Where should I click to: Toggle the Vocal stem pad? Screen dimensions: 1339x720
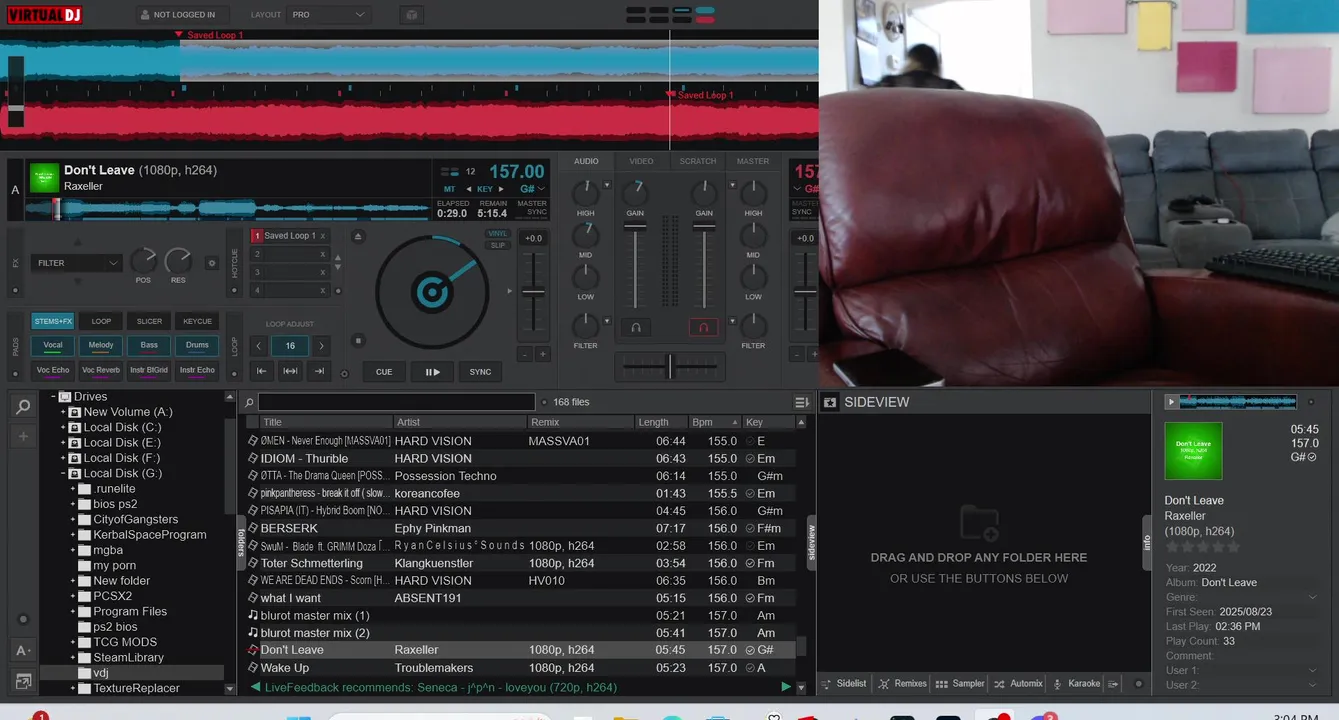[53, 345]
